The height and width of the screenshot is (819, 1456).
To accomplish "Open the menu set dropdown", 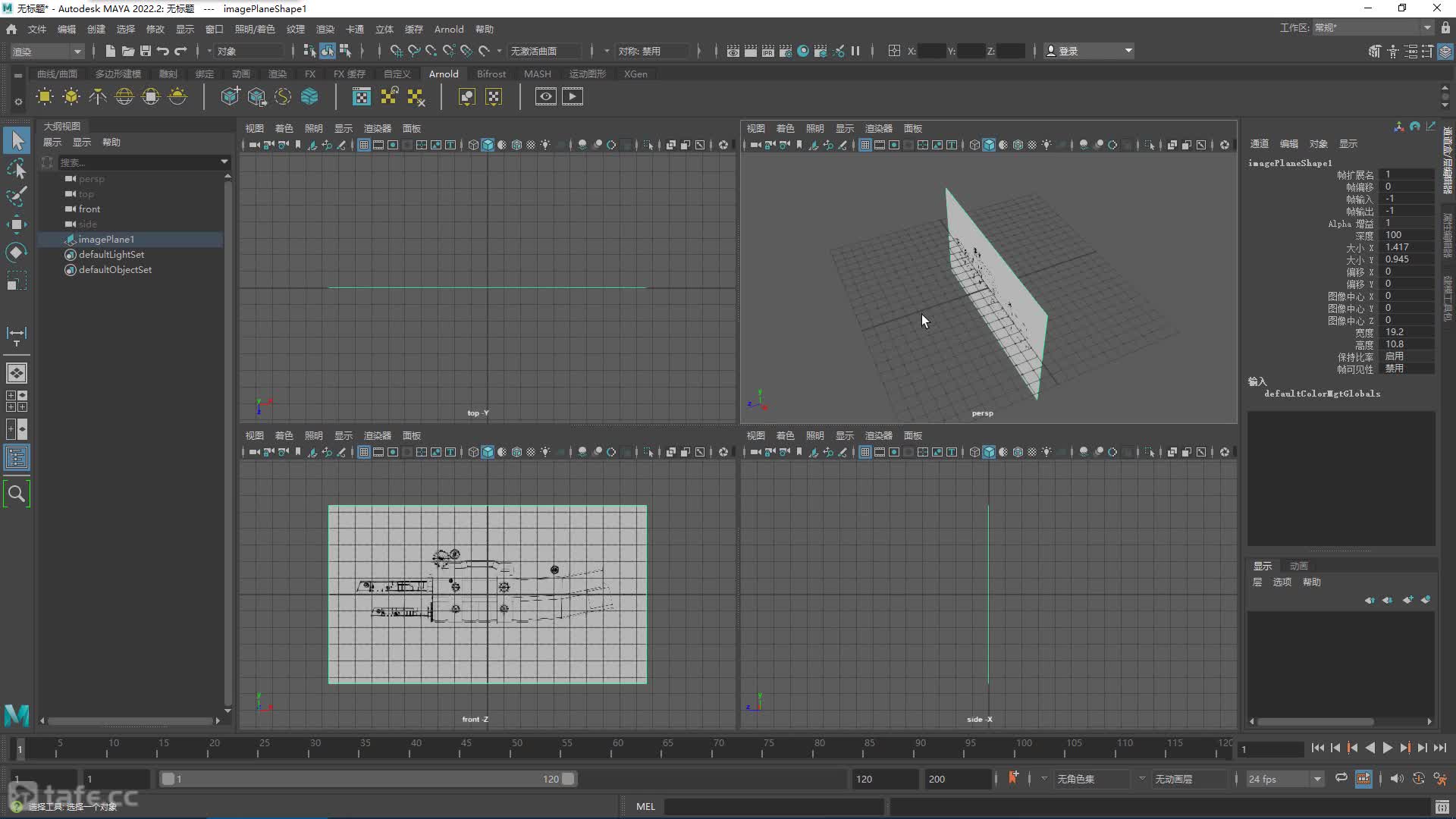I will [x=47, y=51].
